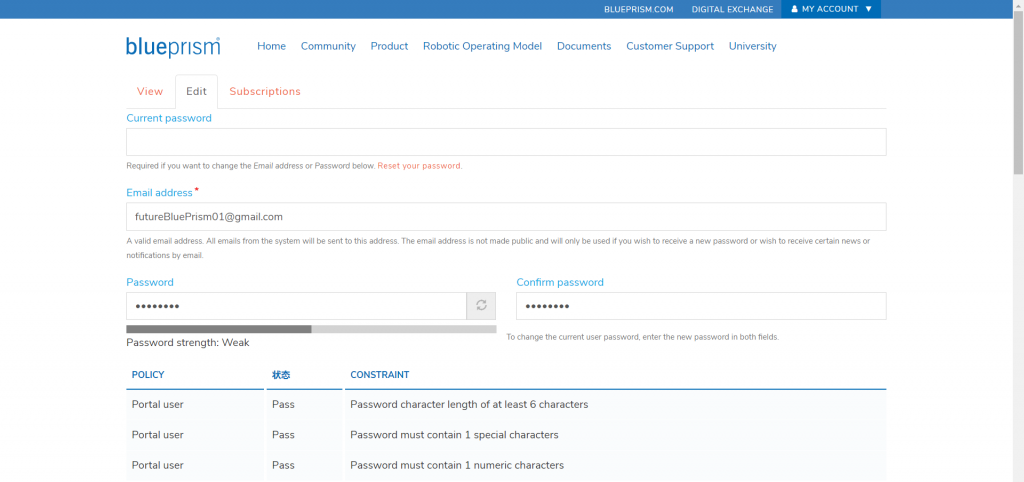Click 'Password character length of at least 6 characters'

469,404
